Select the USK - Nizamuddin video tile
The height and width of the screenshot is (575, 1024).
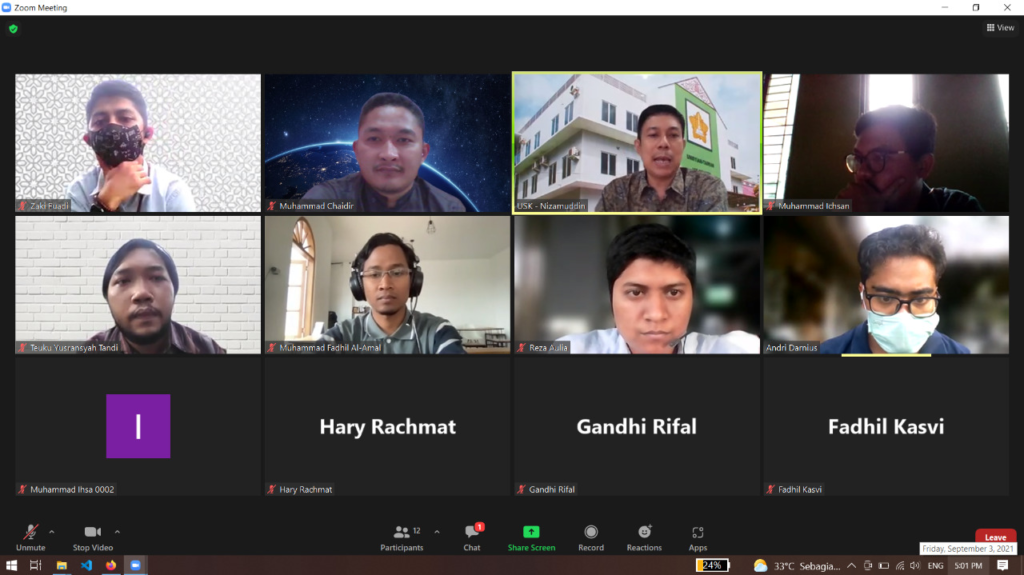click(637, 142)
